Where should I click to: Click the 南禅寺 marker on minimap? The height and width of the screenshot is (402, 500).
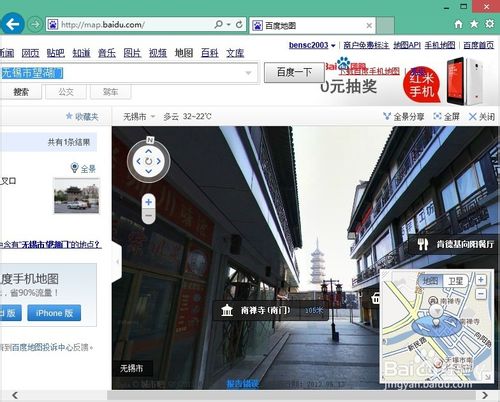click(433, 300)
